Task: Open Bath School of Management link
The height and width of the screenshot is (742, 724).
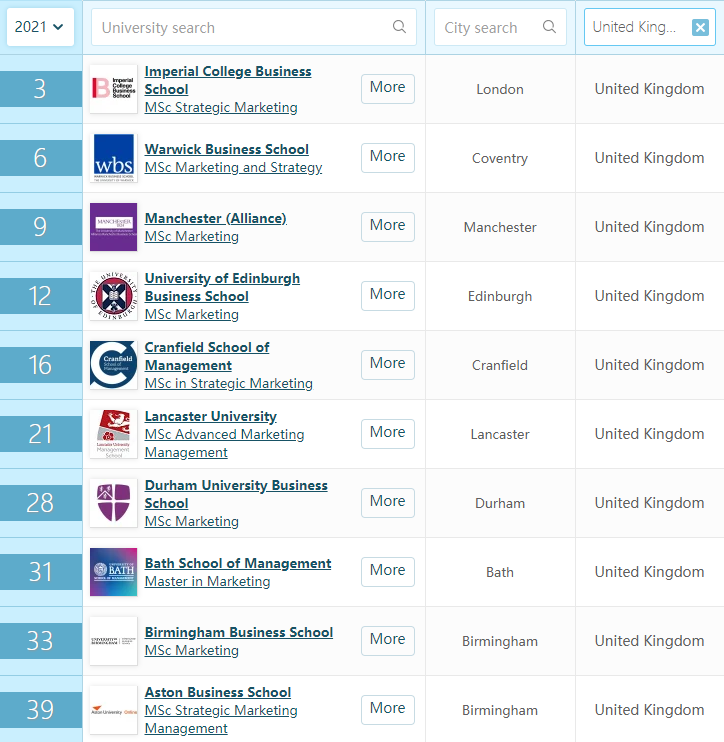Action: pos(238,563)
